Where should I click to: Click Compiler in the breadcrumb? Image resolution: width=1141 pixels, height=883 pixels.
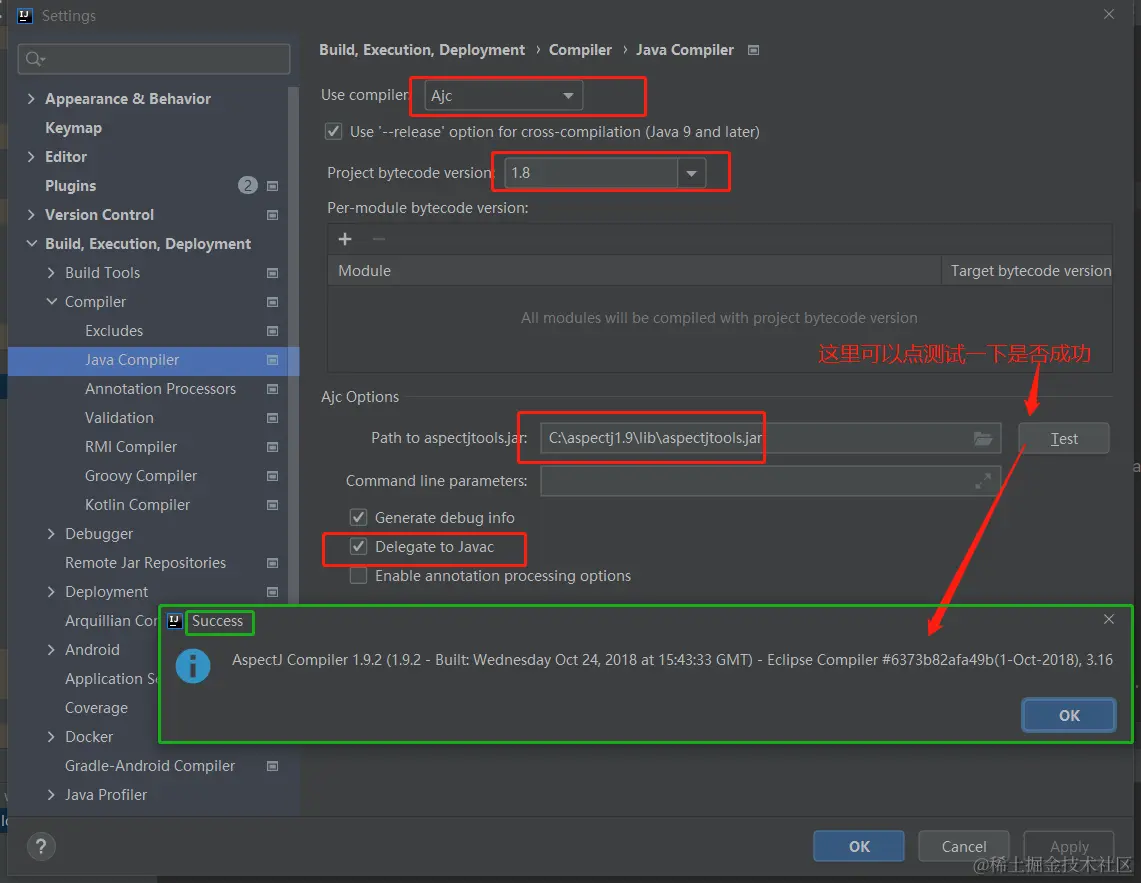[x=580, y=50]
